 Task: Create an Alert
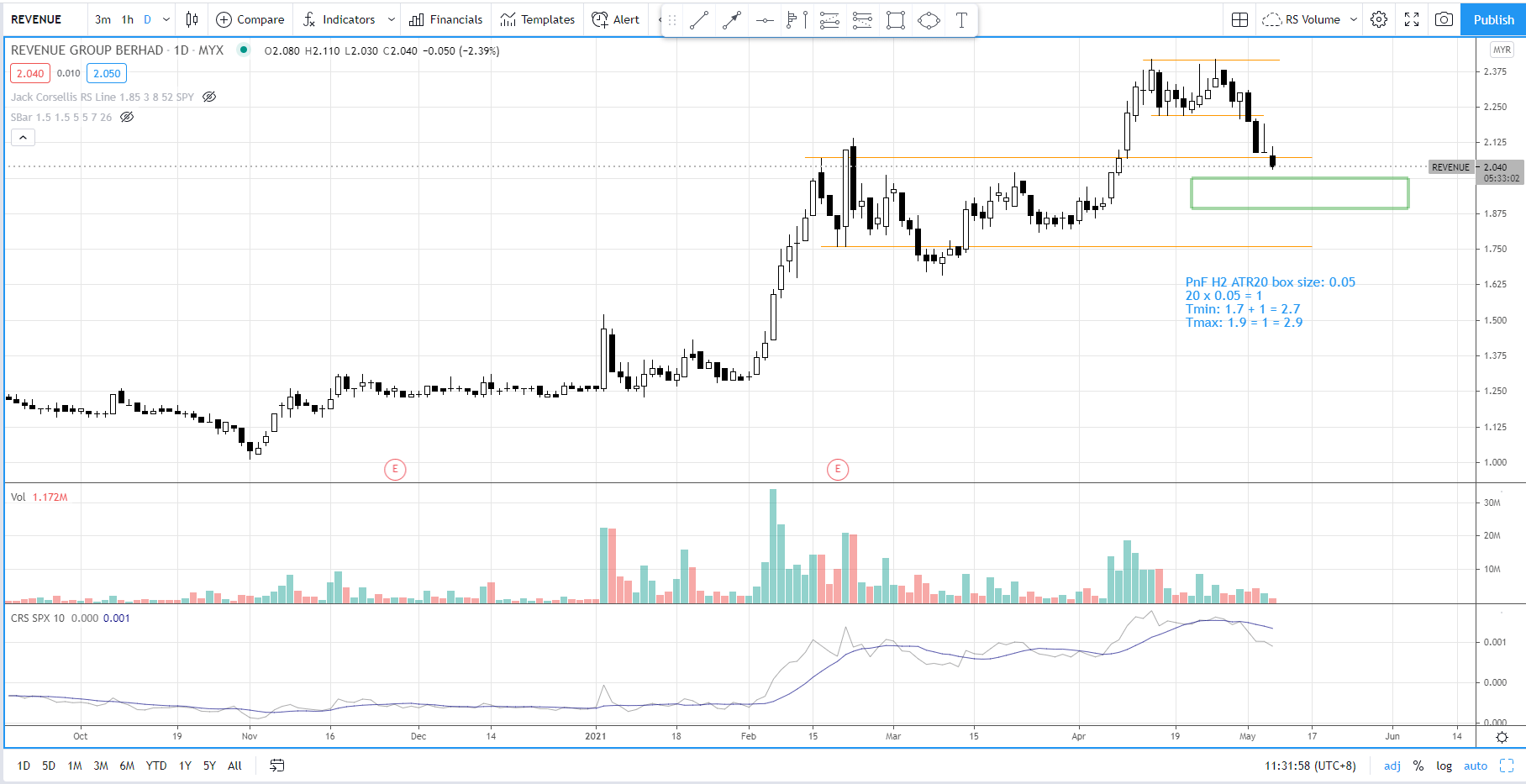616,19
